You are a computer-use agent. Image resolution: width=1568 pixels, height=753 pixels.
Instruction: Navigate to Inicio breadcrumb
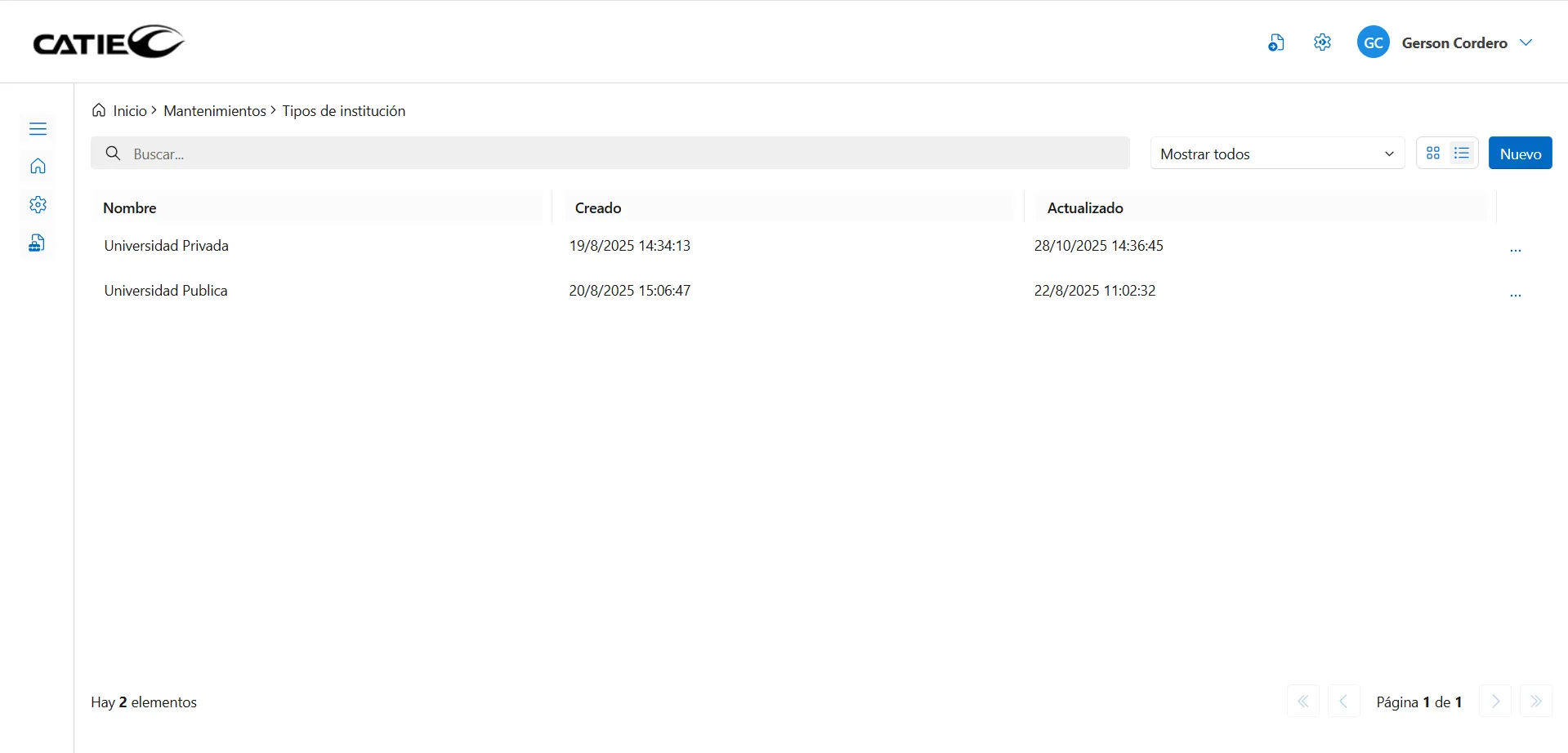click(129, 111)
